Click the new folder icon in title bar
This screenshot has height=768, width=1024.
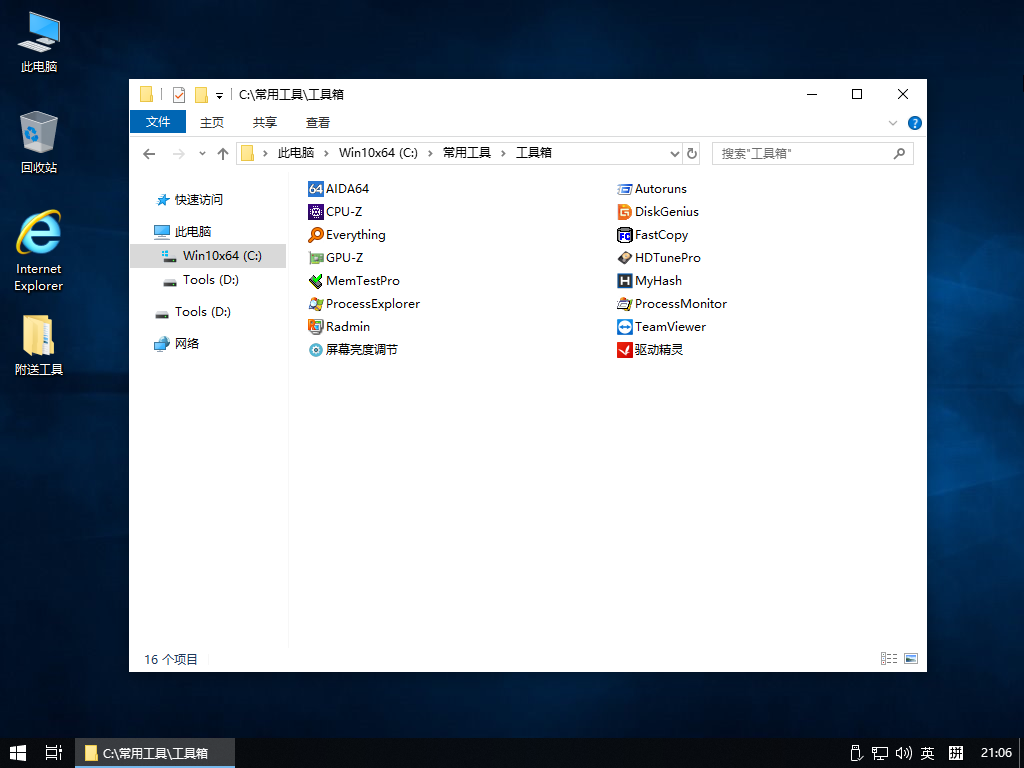(x=201, y=95)
